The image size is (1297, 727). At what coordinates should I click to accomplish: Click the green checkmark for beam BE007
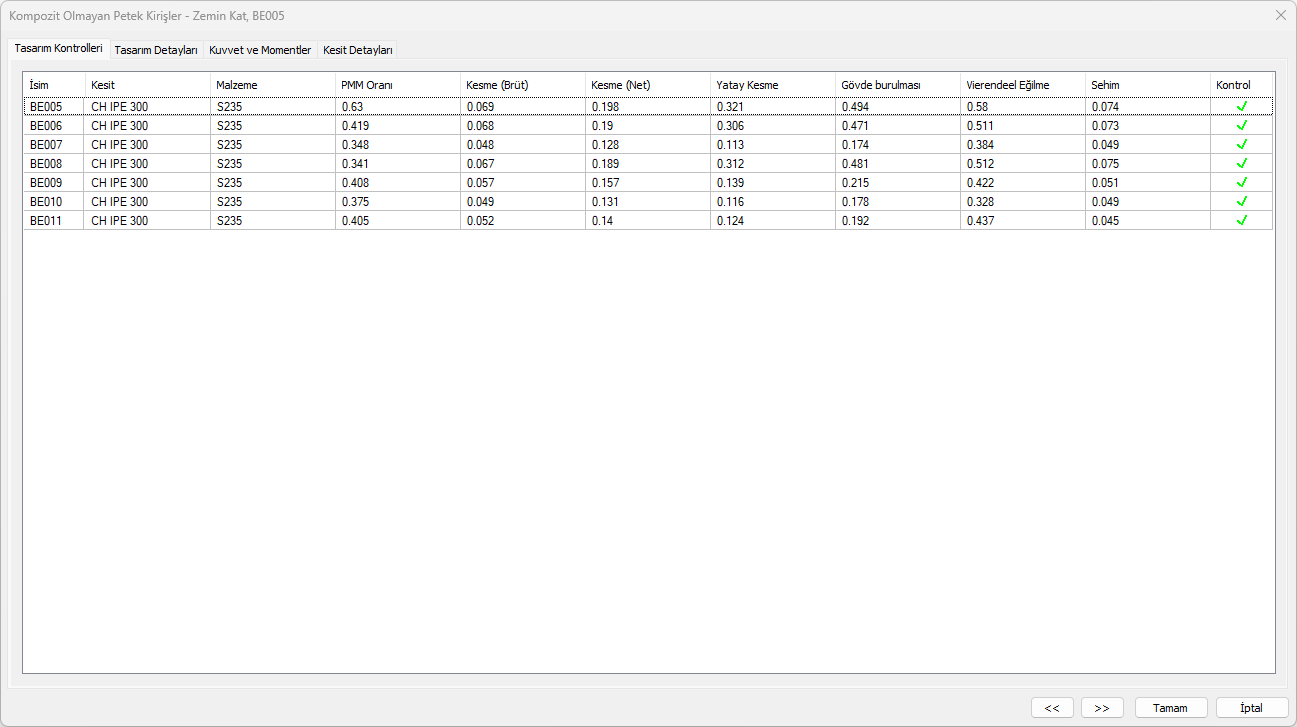coord(1242,144)
